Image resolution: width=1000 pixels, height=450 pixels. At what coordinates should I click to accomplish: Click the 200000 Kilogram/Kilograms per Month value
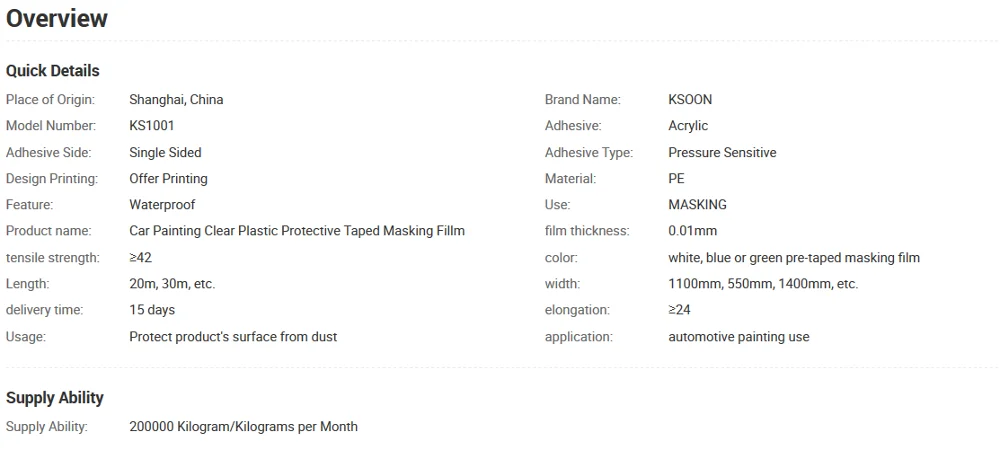coord(243,427)
